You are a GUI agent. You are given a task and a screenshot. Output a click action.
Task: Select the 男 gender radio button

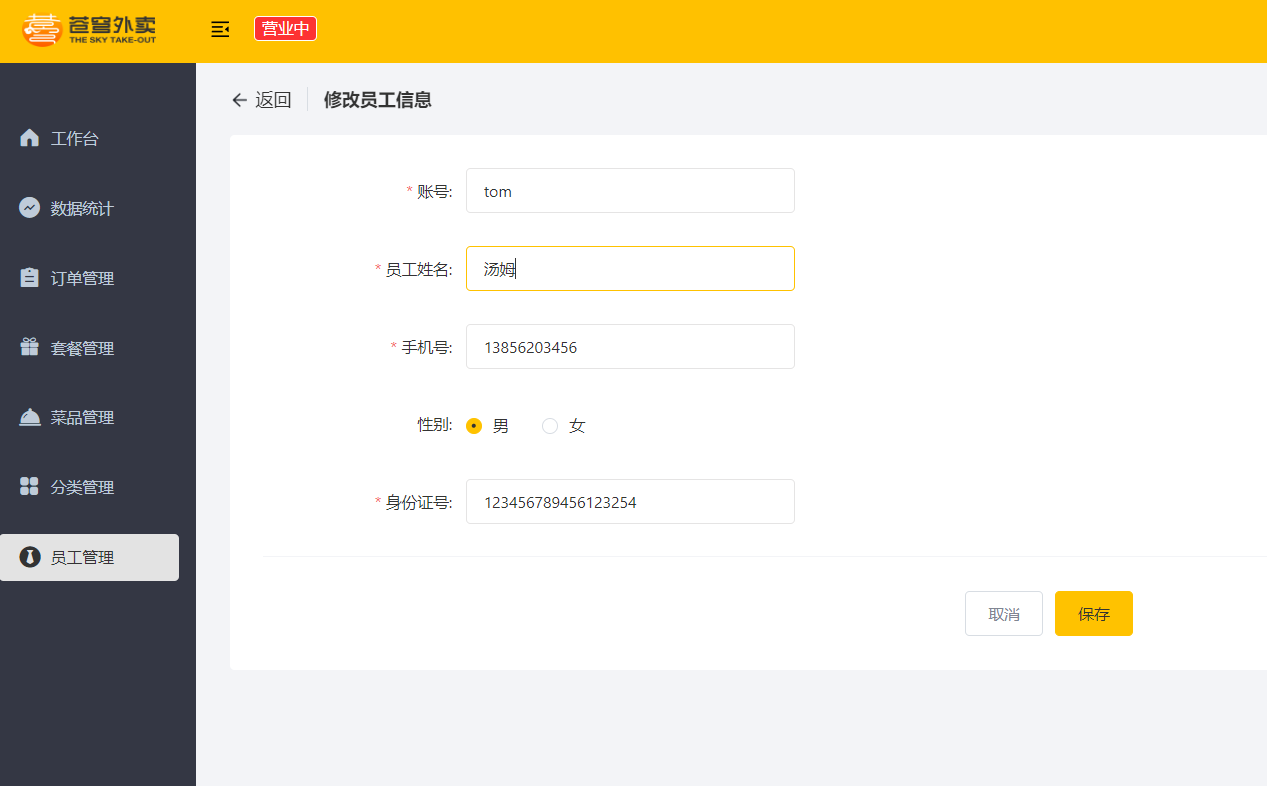[474, 426]
